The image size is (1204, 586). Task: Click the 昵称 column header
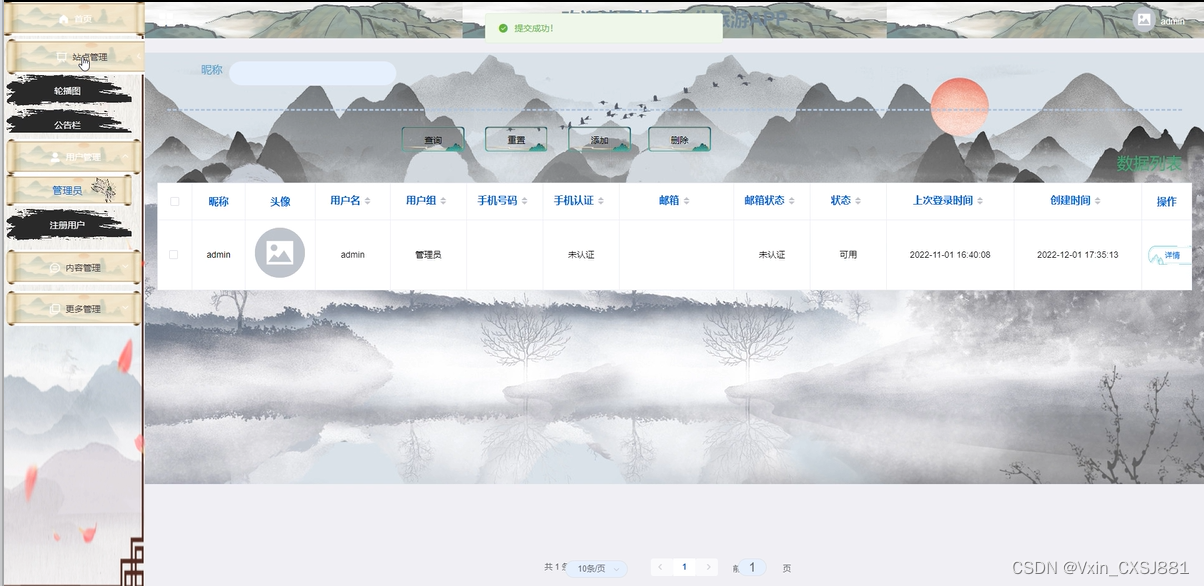pos(218,201)
